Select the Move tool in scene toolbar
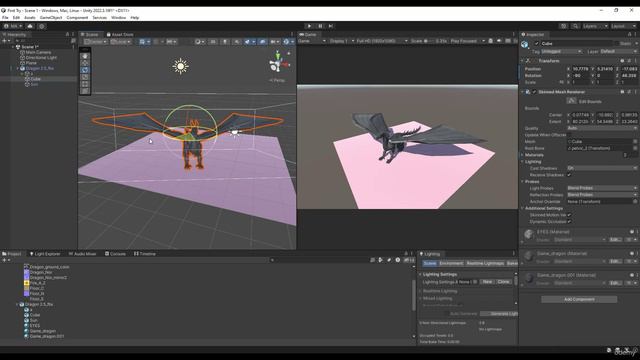 coord(85,63)
